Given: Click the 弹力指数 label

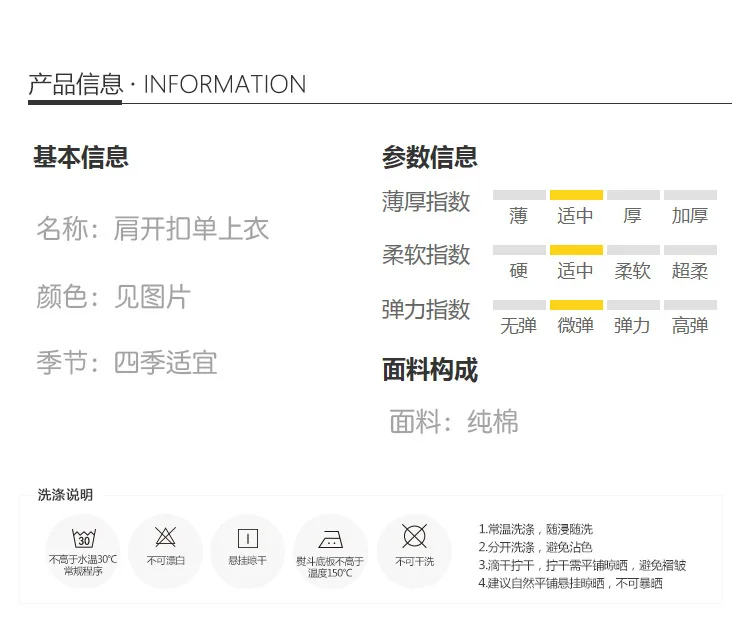Looking at the screenshot, I should [426, 309].
